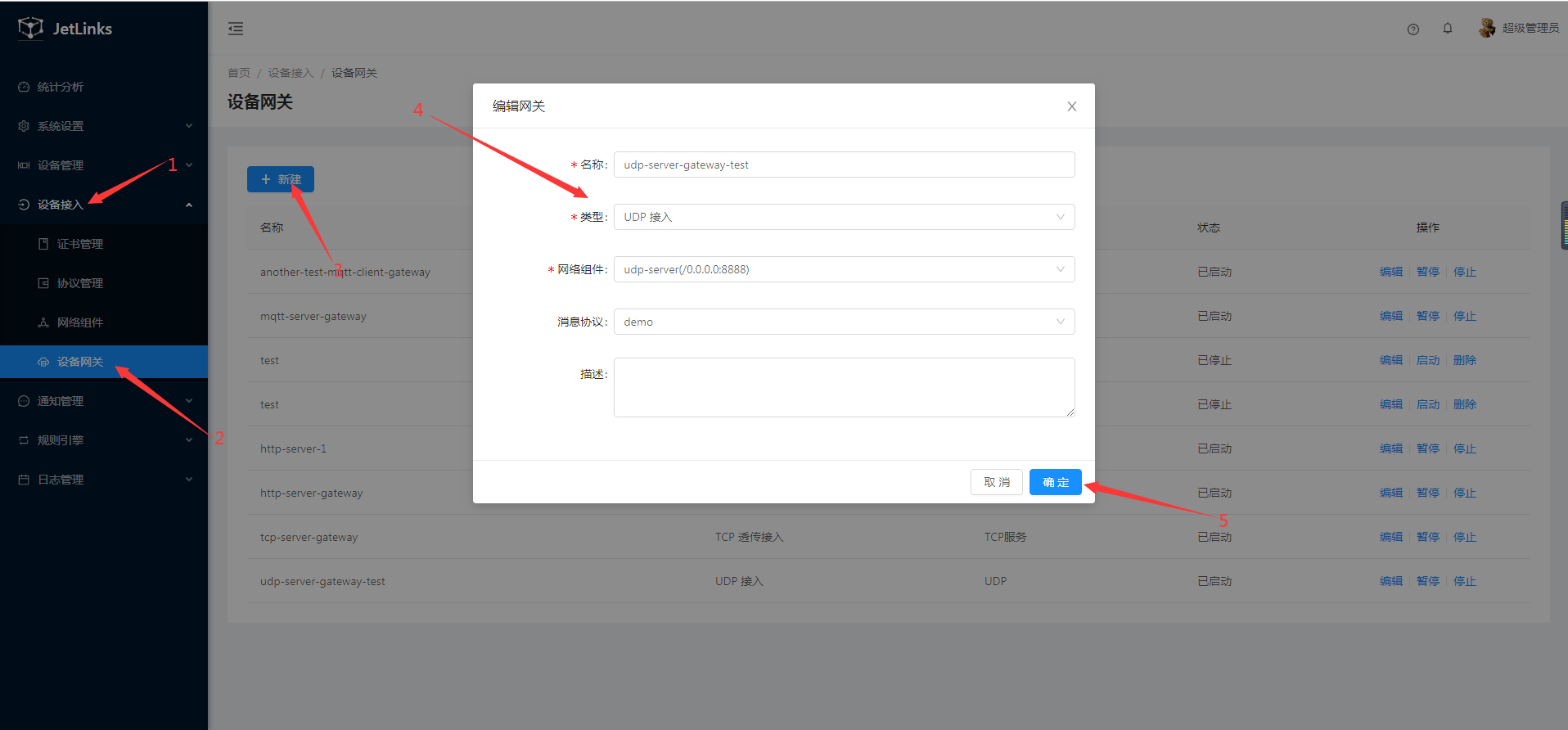Expand the 系统设置 menu chevron
Viewport: 1568px width, 730px height.
pyautogui.click(x=189, y=126)
